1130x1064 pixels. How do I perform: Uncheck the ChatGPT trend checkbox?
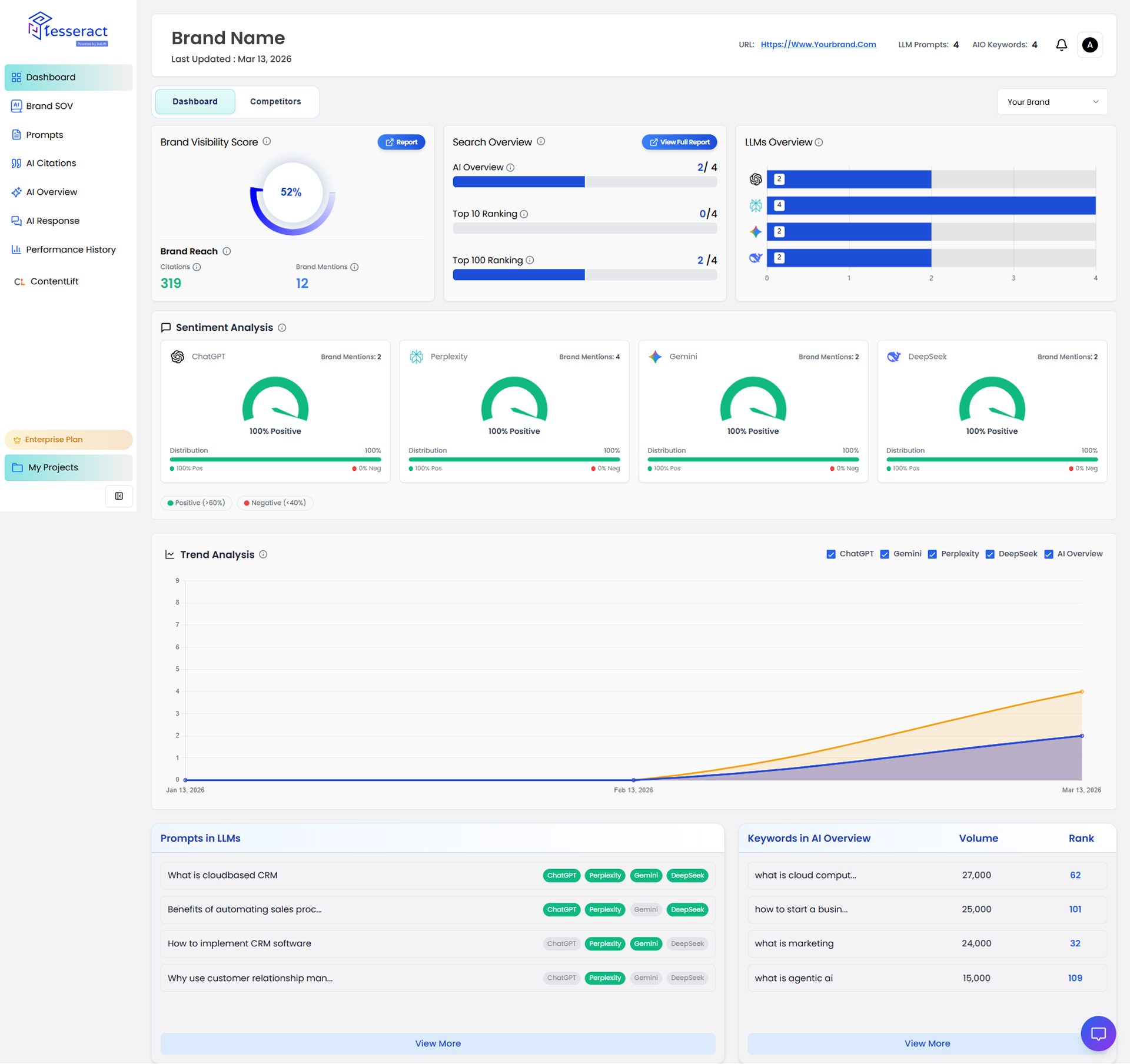[x=831, y=554]
